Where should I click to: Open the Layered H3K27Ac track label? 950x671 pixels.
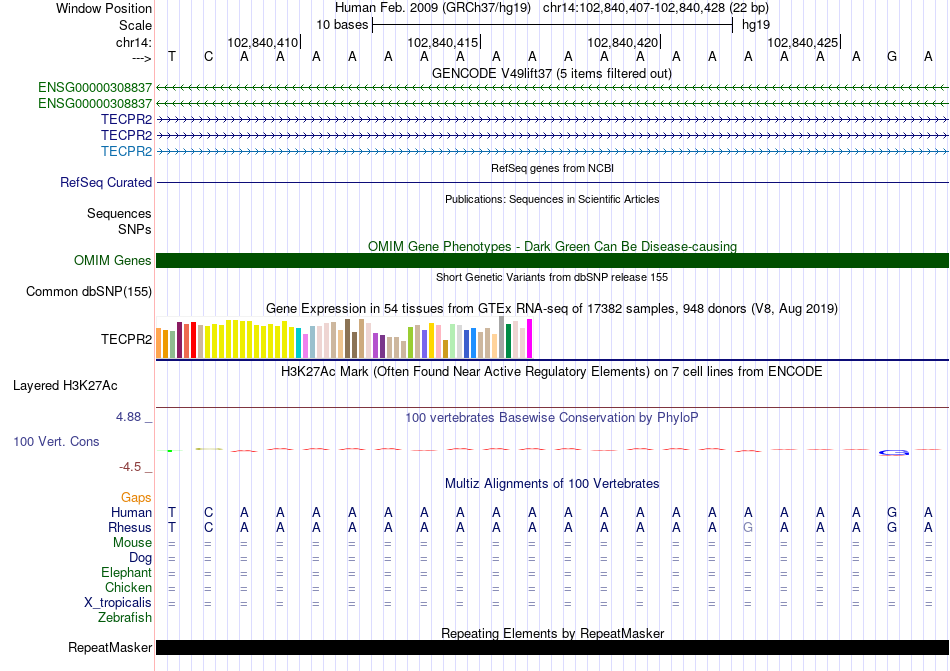pos(65,385)
